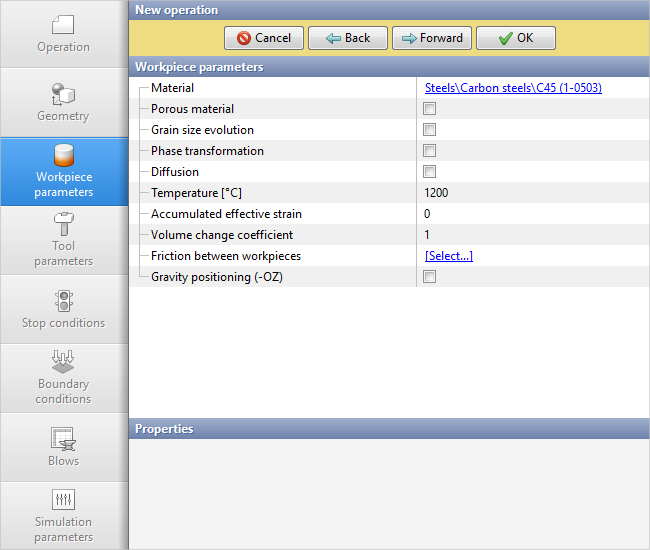Open the C45 carbon steel material link
The height and width of the screenshot is (550, 650).
513,88
